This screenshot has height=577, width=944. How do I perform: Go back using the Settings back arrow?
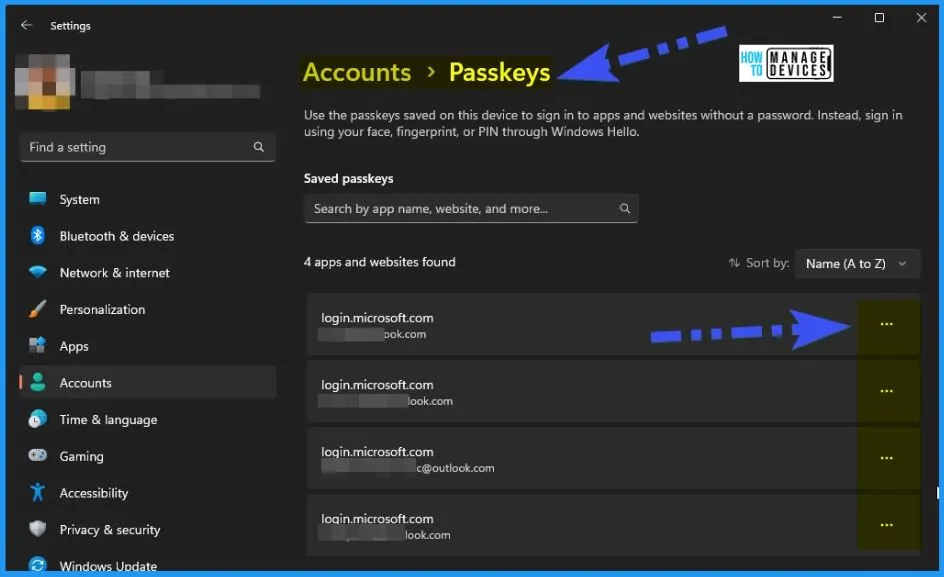pos(26,25)
